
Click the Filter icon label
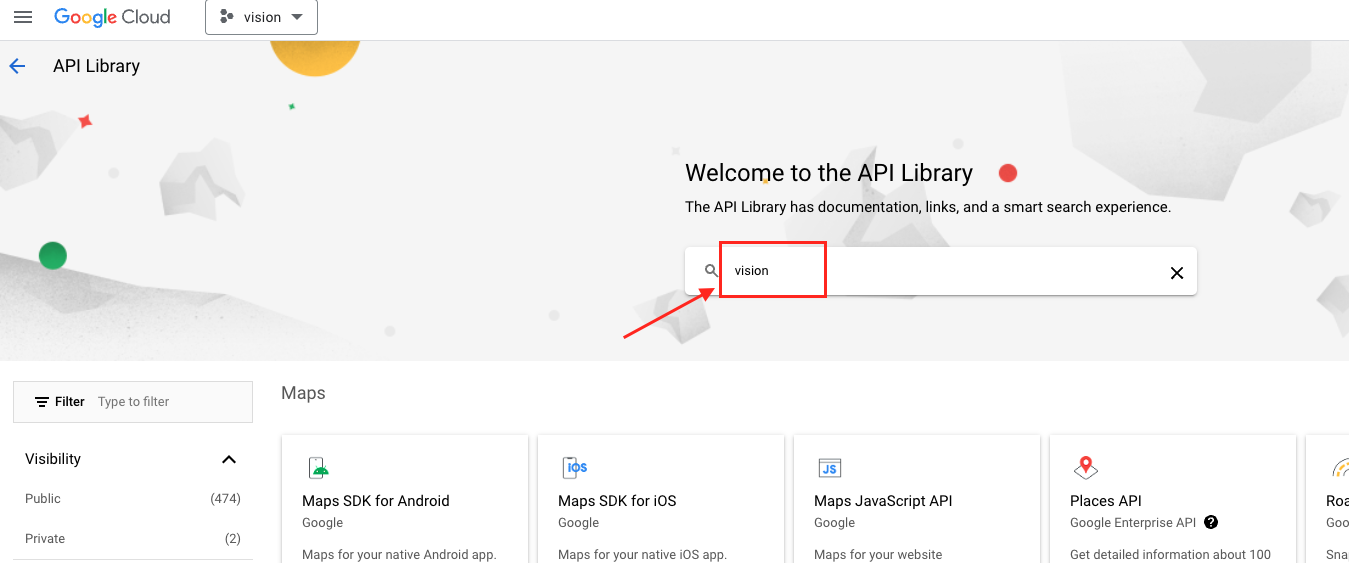pyautogui.click(x=60, y=402)
